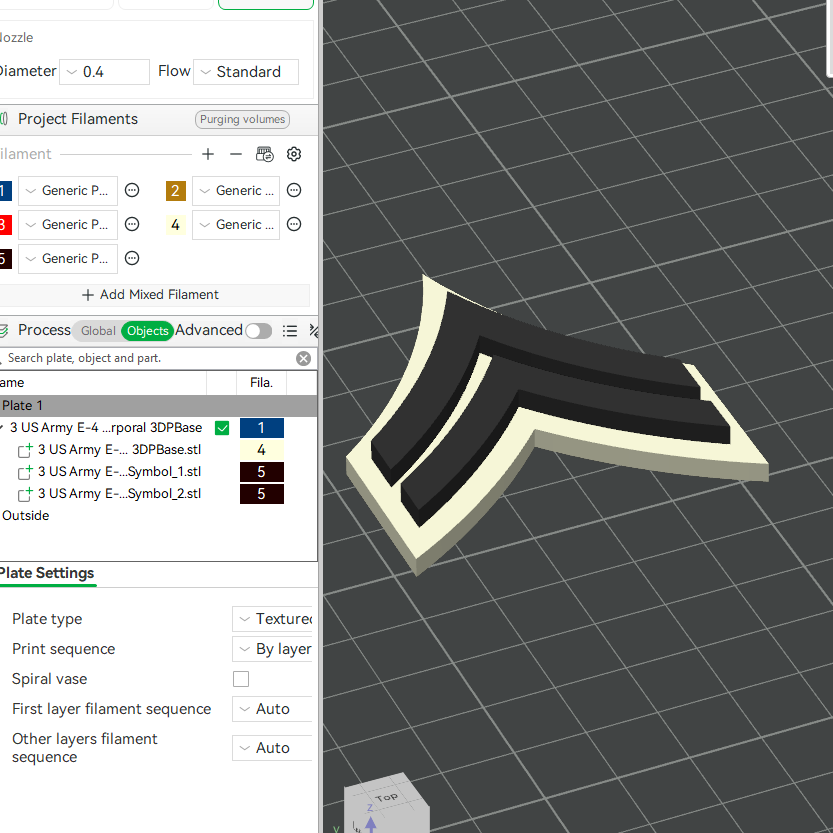The image size is (833, 833).
Task: Open options for filament 4 ellipsis icon
Action: (x=294, y=224)
